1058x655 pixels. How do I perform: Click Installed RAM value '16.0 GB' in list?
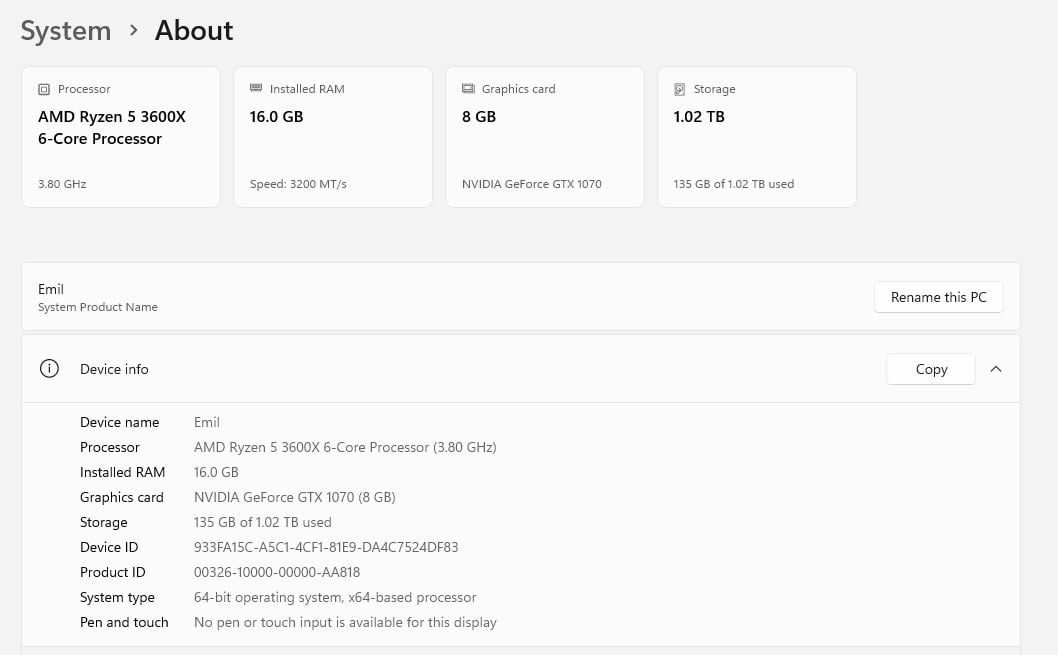(216, 472)
